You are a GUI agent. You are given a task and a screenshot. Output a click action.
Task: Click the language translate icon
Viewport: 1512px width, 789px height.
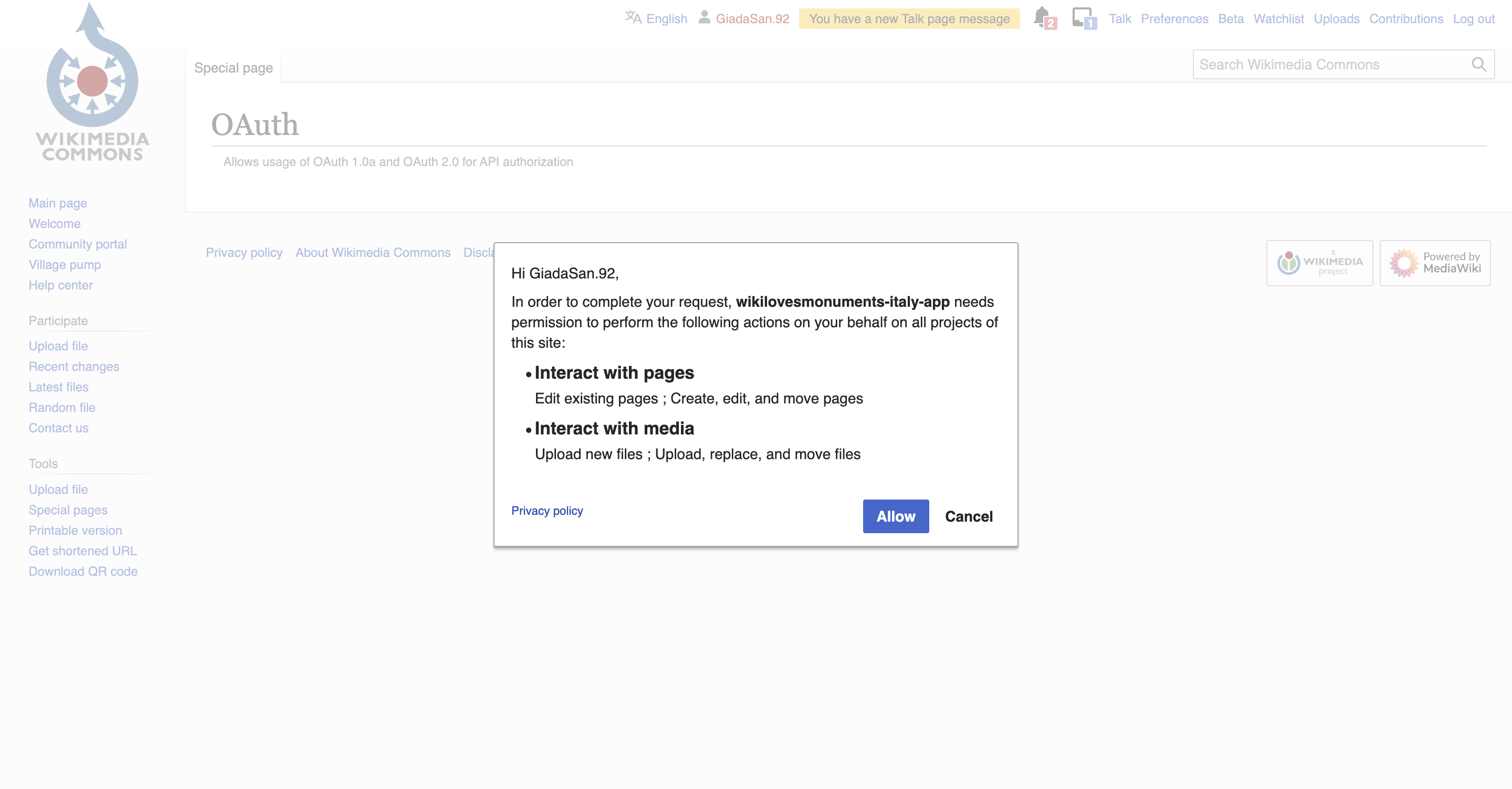[x=633, y=18]
